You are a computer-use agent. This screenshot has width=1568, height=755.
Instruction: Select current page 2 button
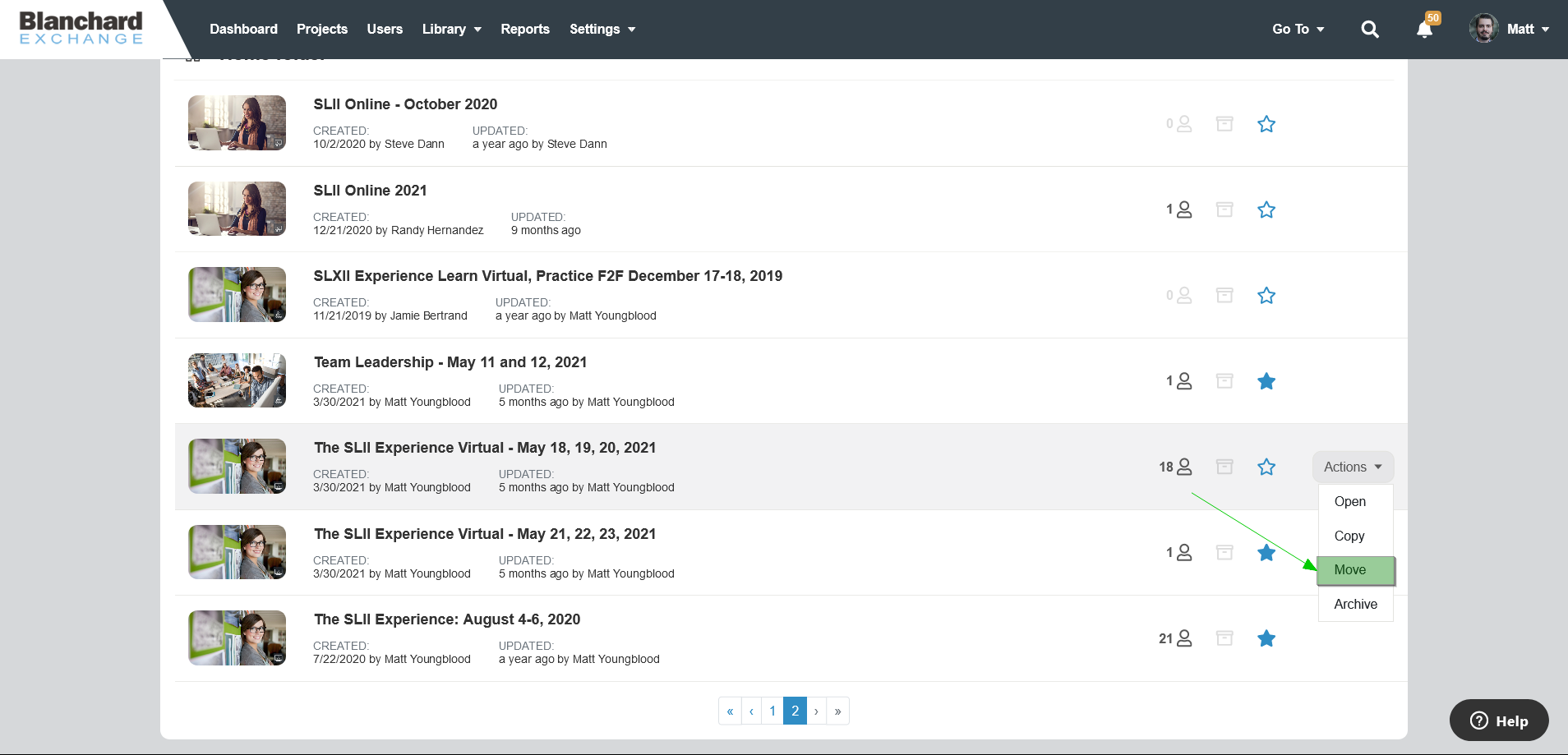coord(795,711)
